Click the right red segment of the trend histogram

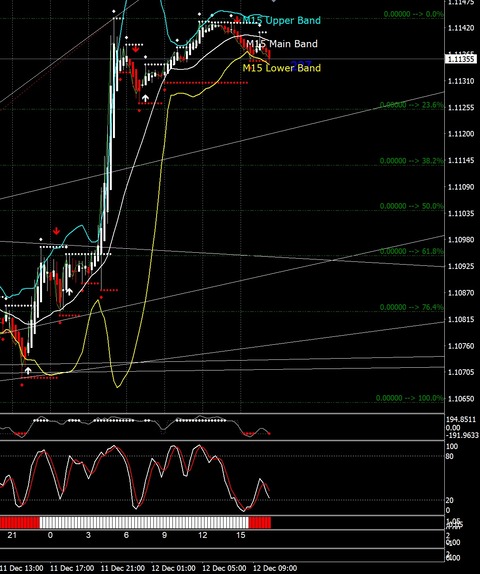click(260, 522)
